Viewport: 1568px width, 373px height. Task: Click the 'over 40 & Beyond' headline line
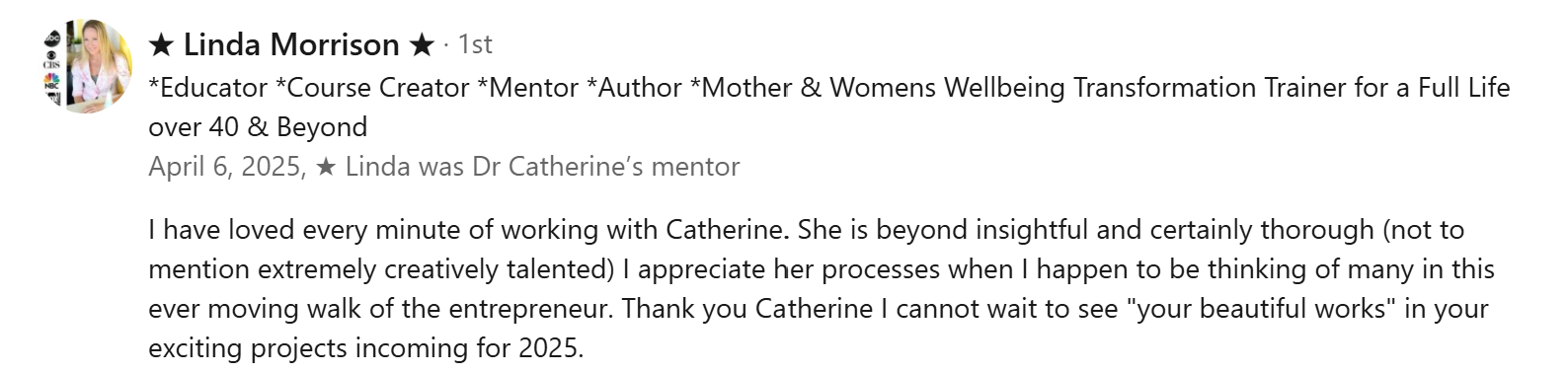pyautogui.click(x=258, y=127)
